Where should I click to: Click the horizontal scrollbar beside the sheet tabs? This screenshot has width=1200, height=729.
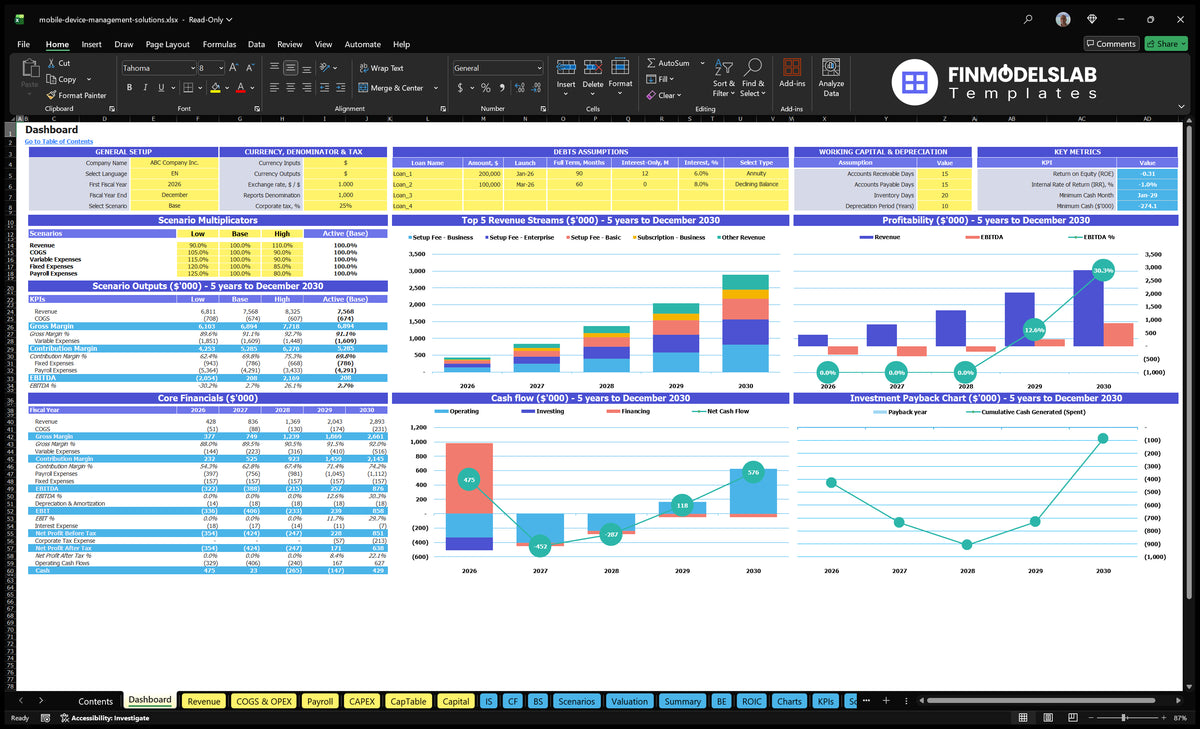(1040, 701)
